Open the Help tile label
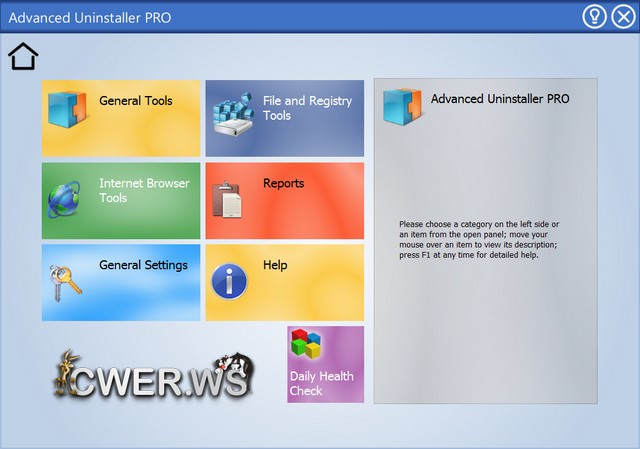 click(275, 265)
